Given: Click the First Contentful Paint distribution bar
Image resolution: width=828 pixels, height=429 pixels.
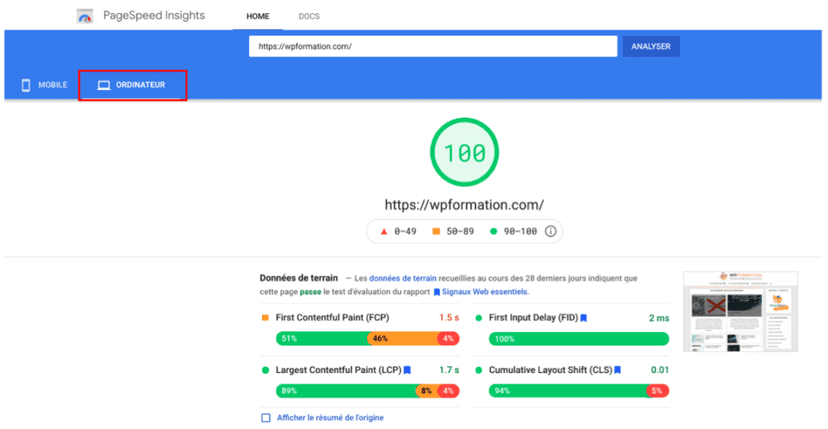Looking at the screenshot, I should click(x=367, y=339).
